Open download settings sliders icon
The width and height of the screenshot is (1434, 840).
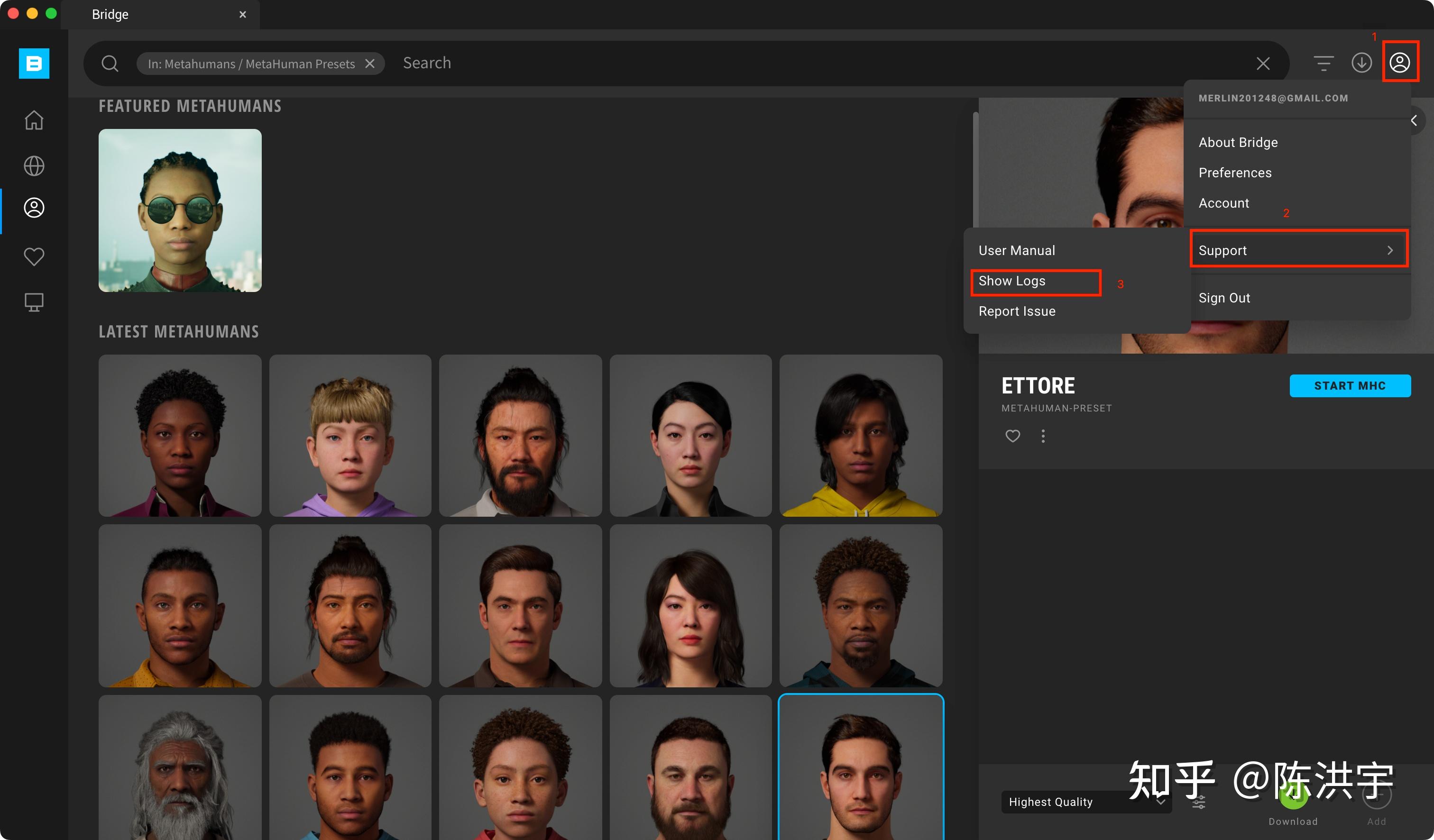pos(1198,802)
